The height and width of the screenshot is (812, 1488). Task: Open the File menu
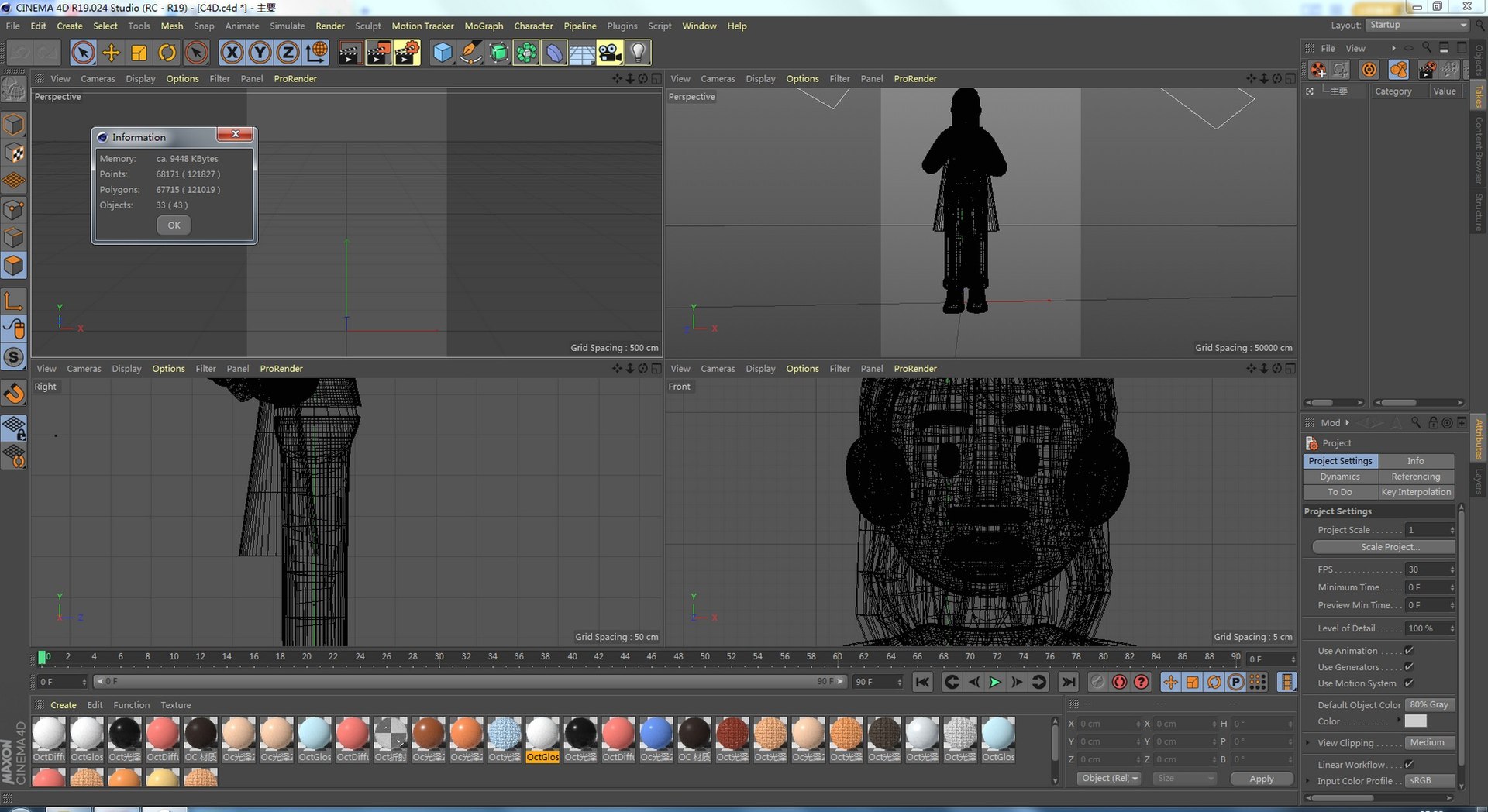coord(13,26)
